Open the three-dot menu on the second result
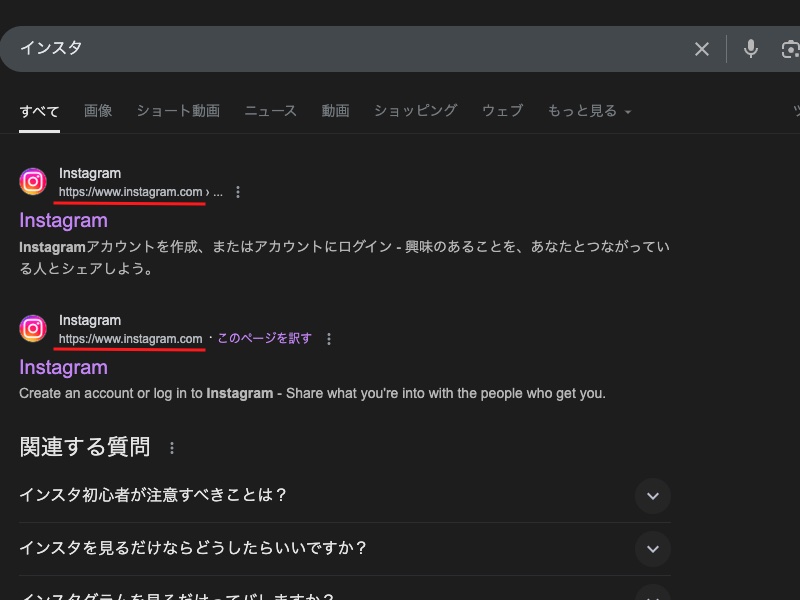This screenshot has height=600, width=800. click(329, 339)
